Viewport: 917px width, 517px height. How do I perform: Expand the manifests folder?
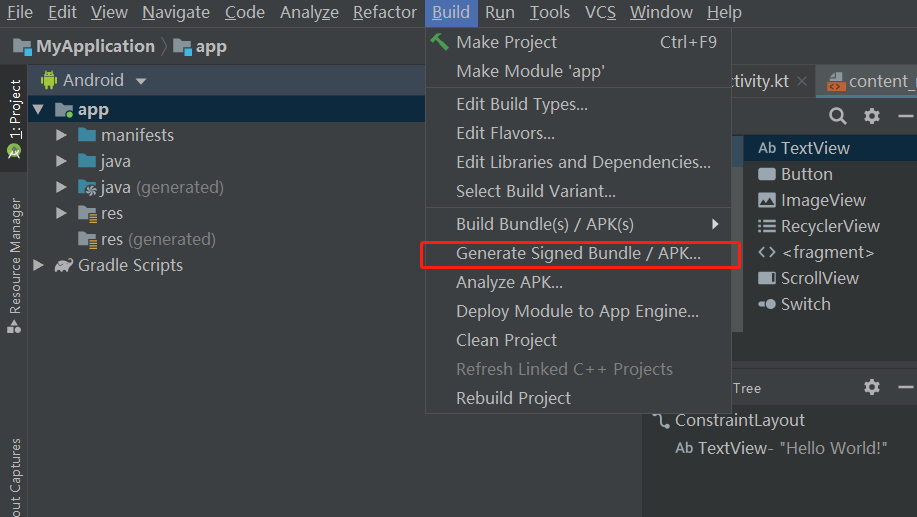(x=61, y=135)
